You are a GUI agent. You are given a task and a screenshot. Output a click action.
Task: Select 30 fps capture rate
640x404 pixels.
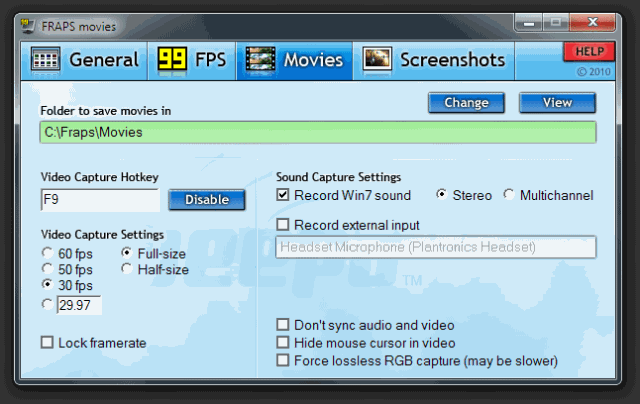47,284
